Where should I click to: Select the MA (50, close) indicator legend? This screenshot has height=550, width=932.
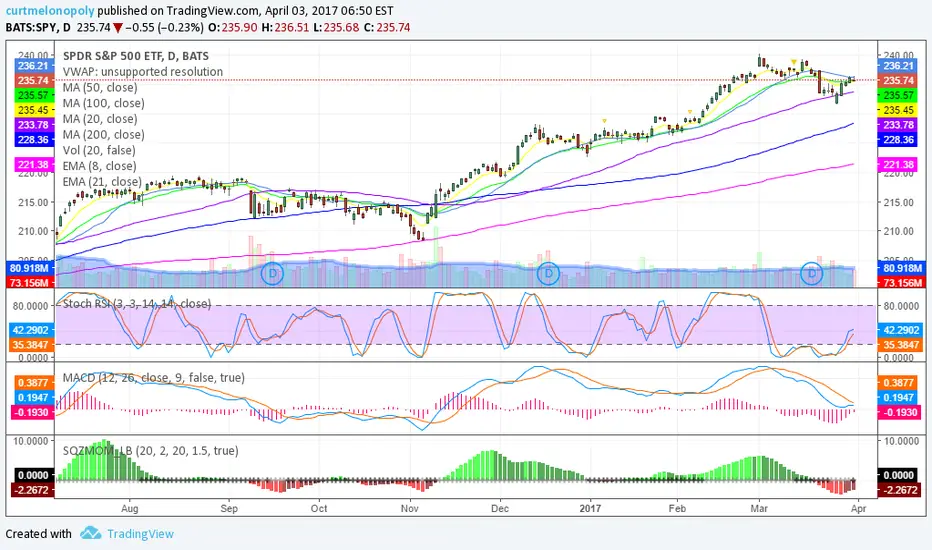pos(100,87)
